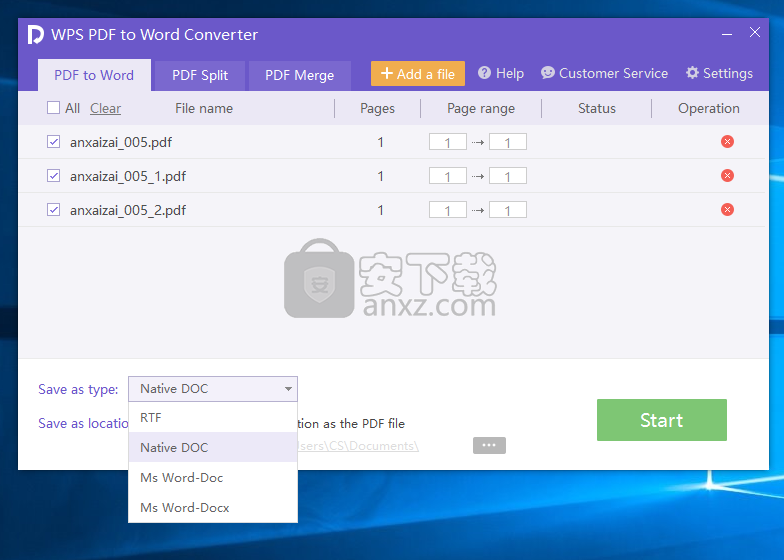Clear the file list via Clear link
The height and width of the screenshot is (560, 784).
tap(106, 108)
